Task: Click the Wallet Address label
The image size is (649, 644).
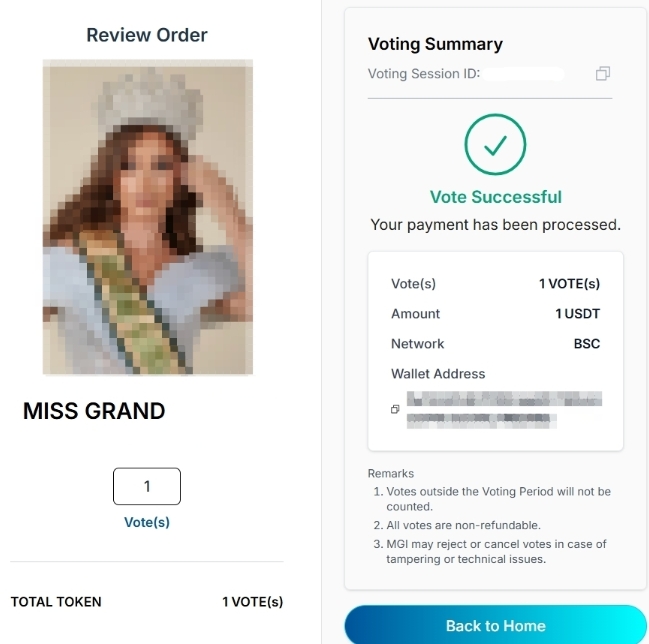Action: pyautogui.click(x=438, y=374)
